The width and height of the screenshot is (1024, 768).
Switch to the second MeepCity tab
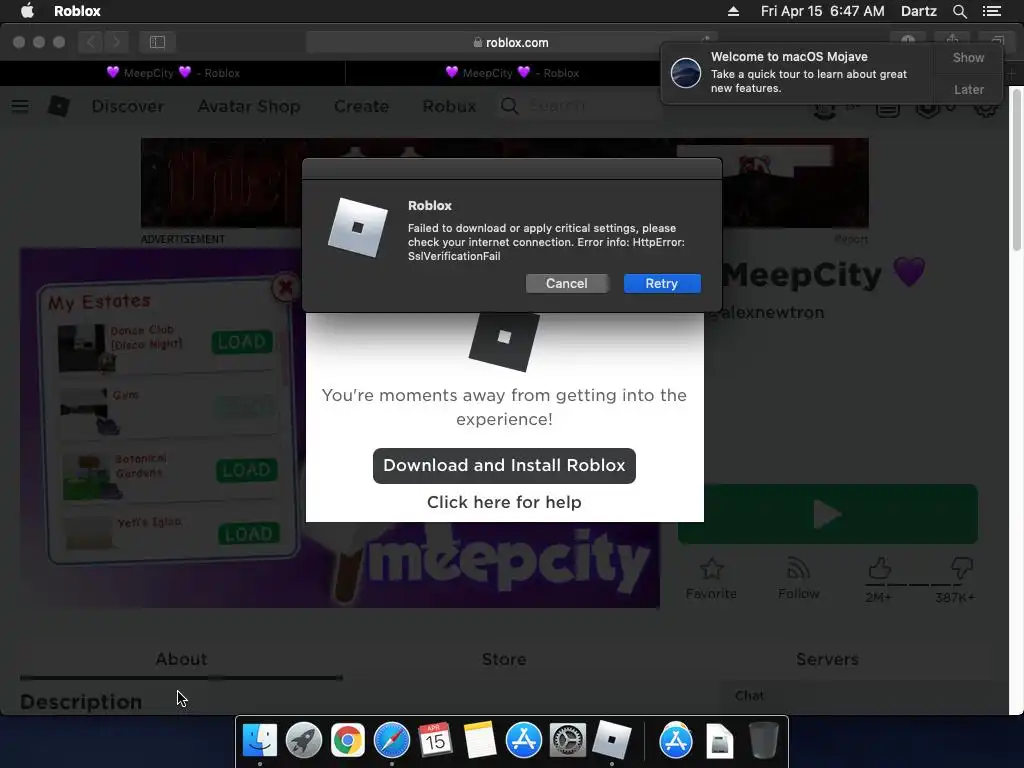point(511,72)
